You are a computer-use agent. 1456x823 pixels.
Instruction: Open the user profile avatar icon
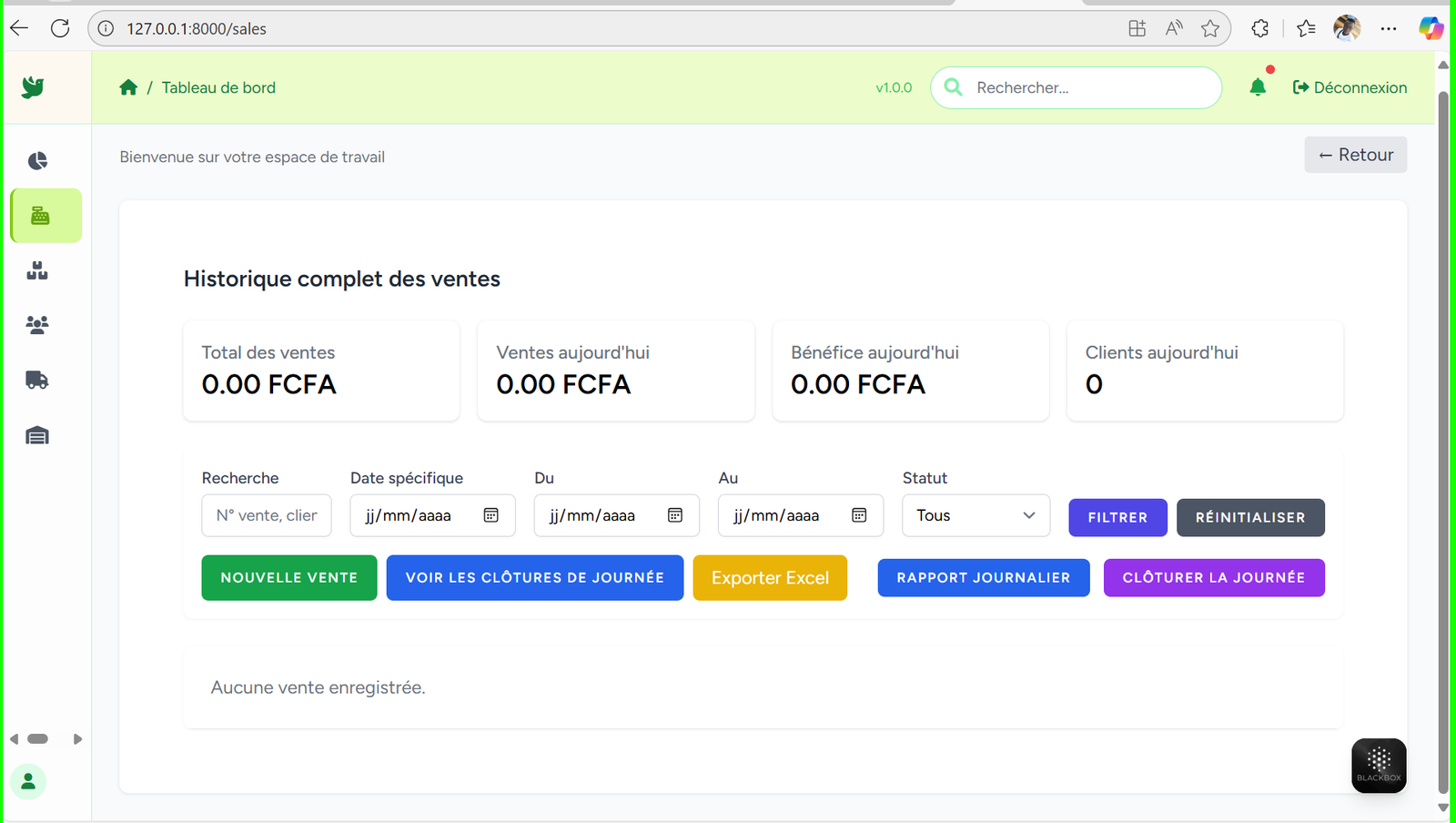point(28,781)
